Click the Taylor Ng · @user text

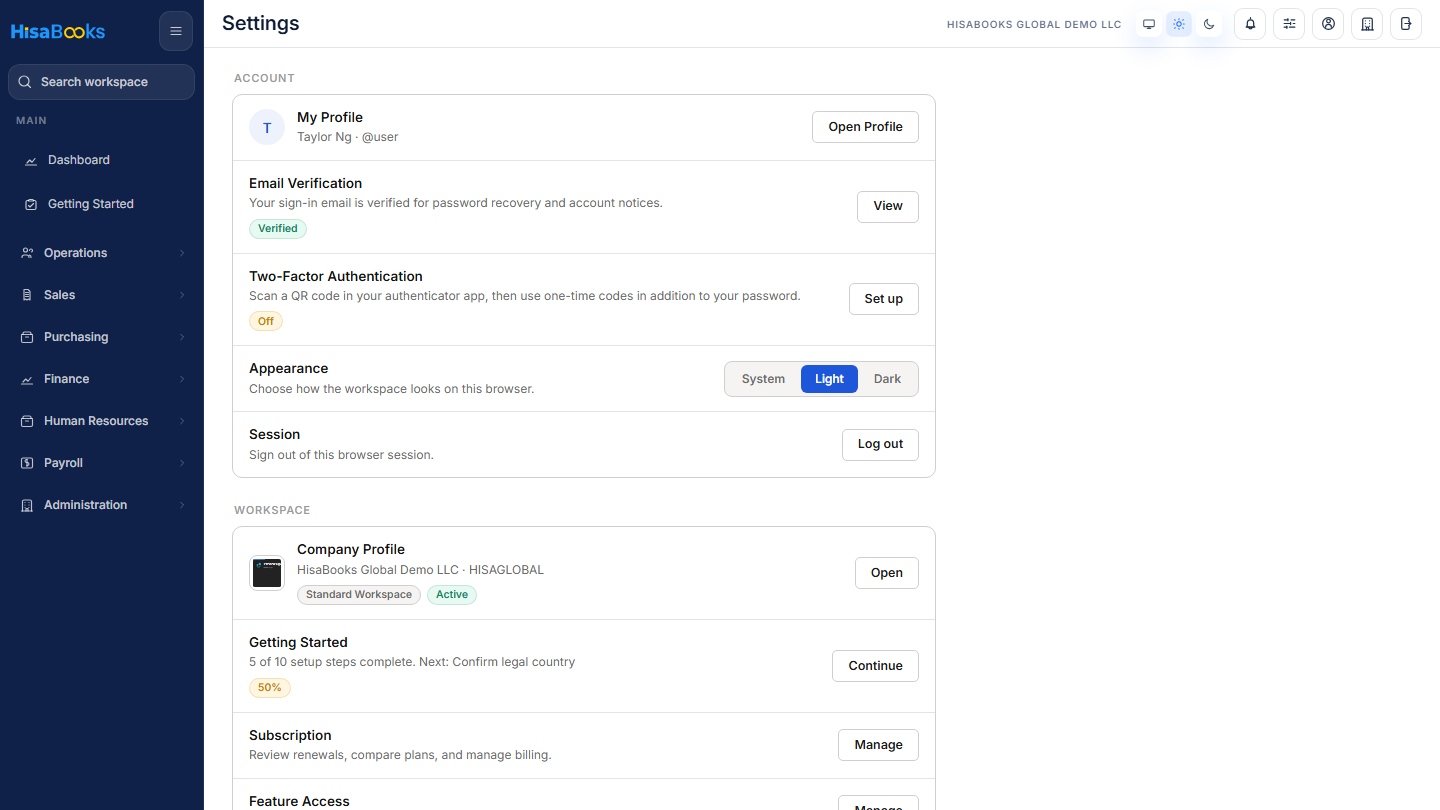[x=348, y=137]
